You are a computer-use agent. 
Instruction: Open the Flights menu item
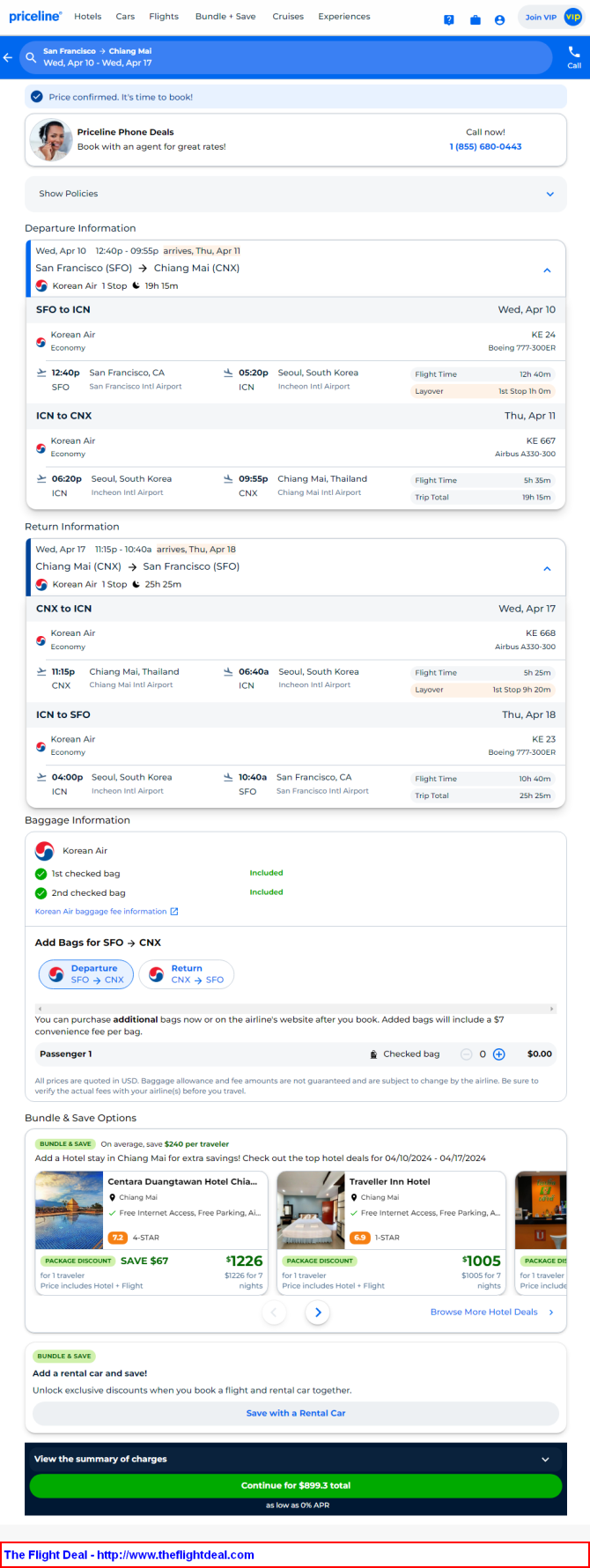(x=164, y=17)
